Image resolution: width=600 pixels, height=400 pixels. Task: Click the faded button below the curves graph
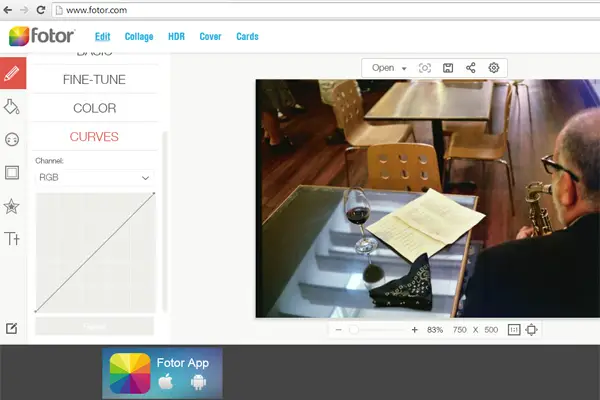(95, 326)
